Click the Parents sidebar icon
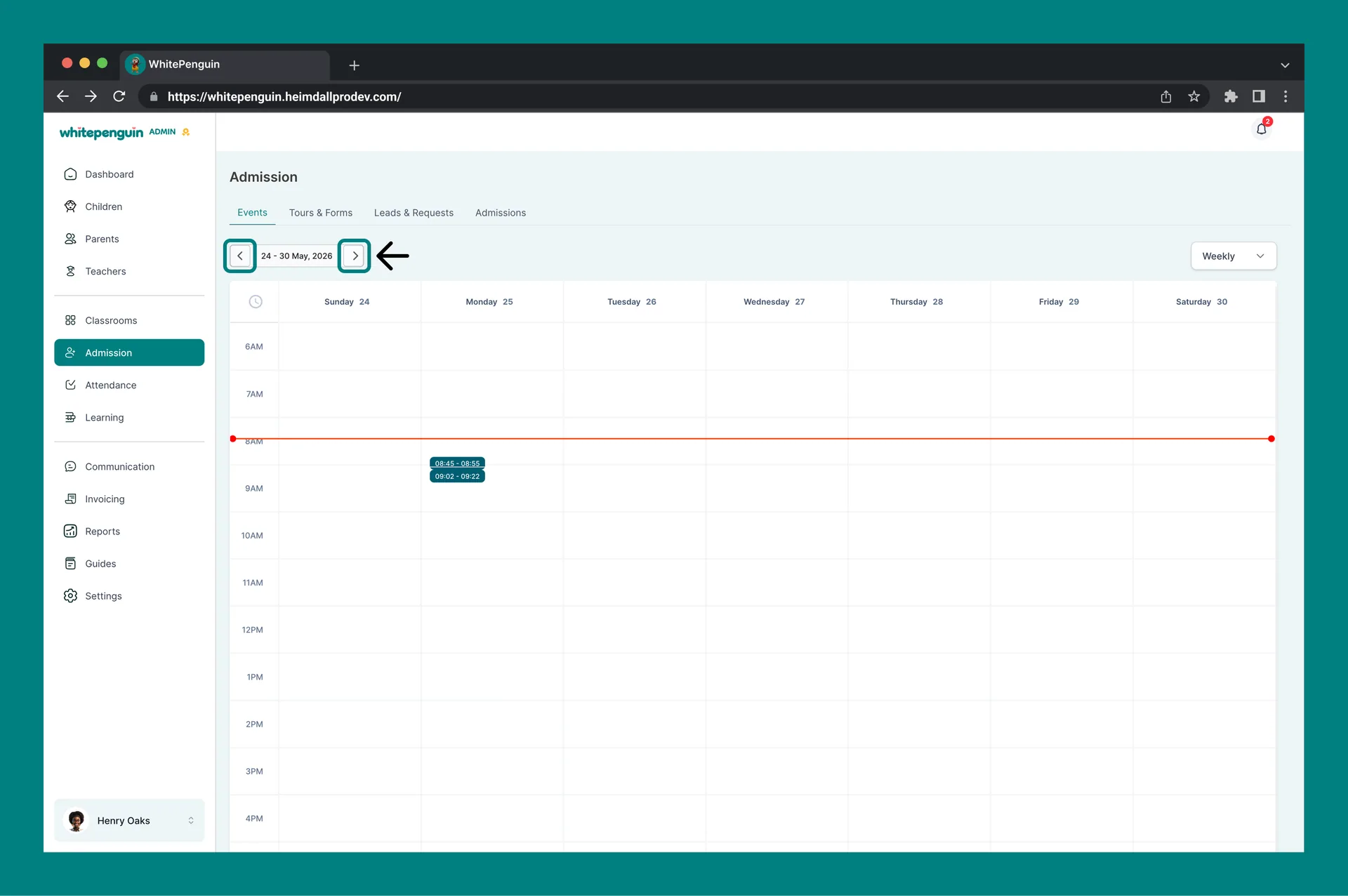 coord(70,239)
